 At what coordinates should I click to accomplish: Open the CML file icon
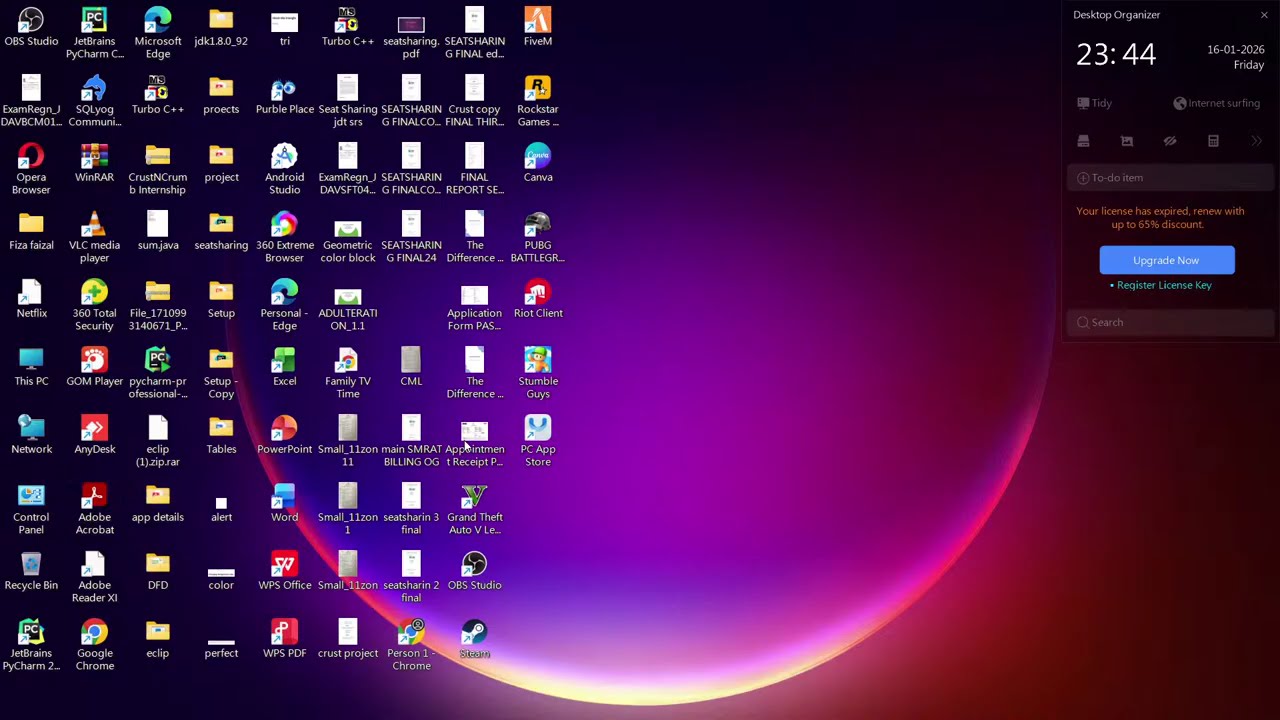point(411,367)
